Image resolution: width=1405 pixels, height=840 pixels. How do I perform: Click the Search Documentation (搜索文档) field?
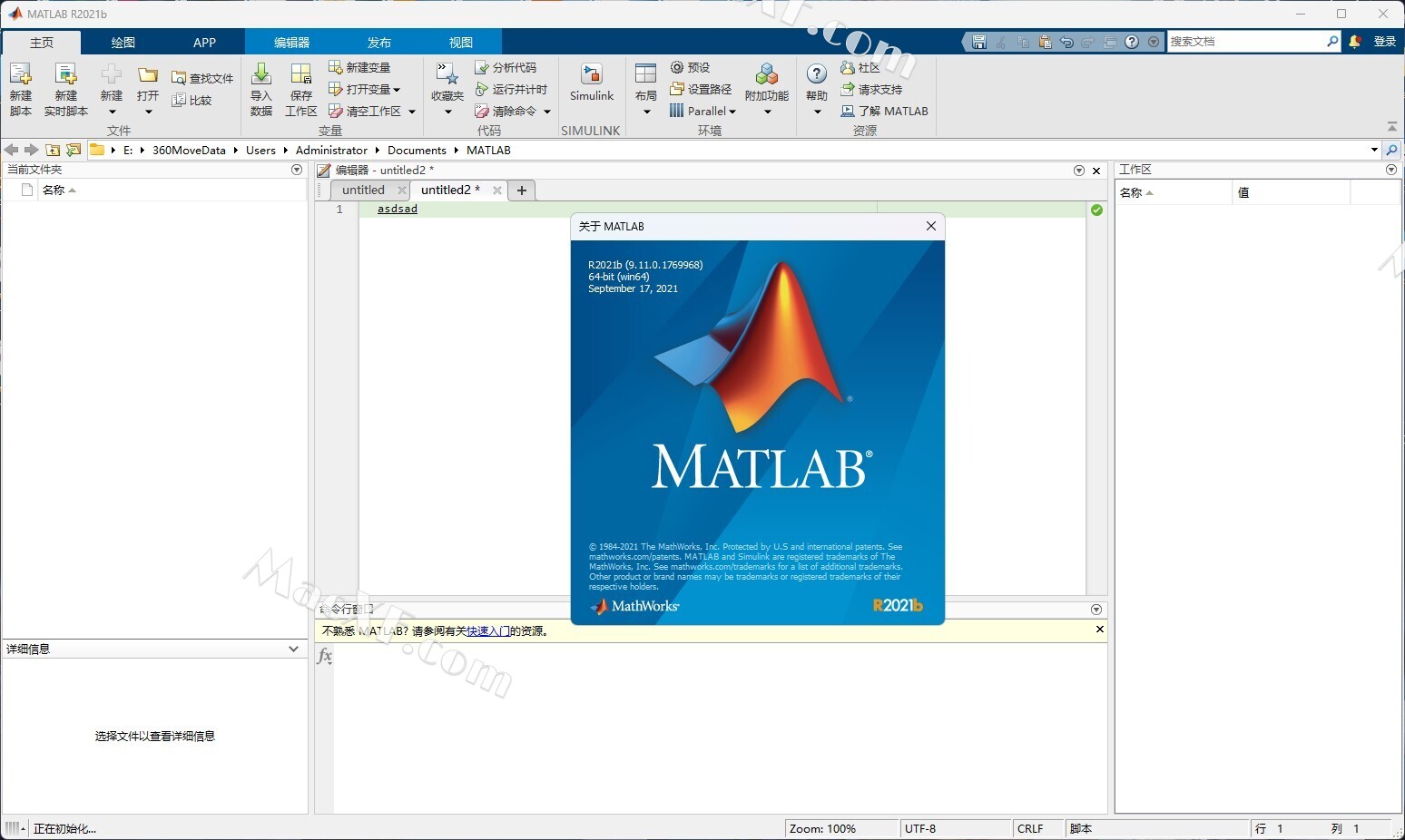pyautogui.click(x=1245, y=42)
